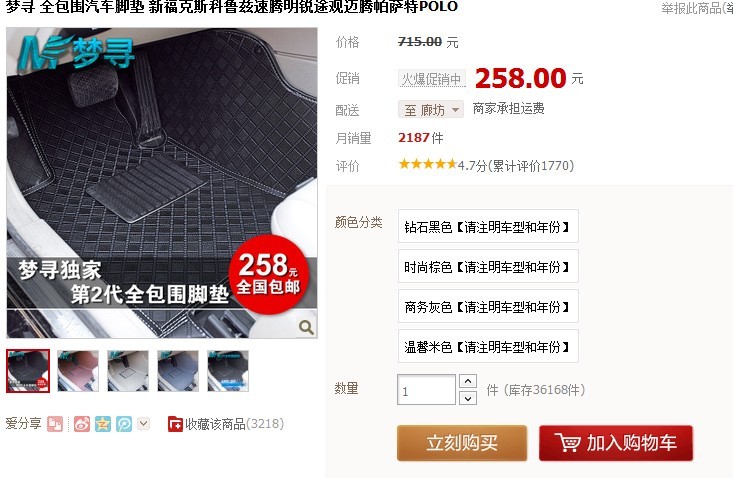Share via the blue Tencent Weibo icon
The width and height of the screenshot is (733, 478).
(124, 424)
